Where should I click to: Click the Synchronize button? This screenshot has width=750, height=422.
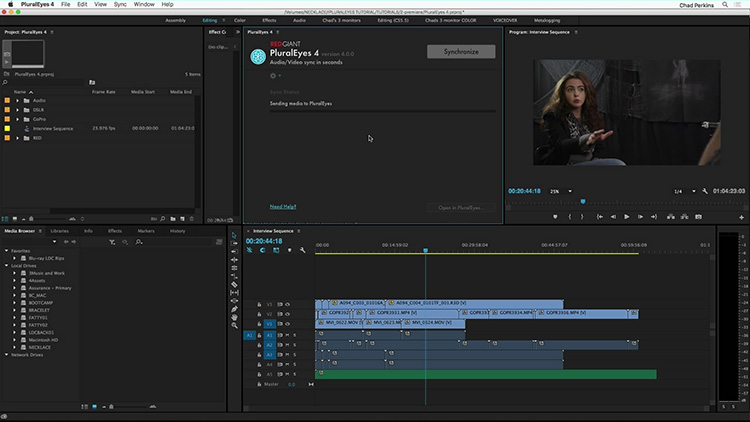(461, 52)
